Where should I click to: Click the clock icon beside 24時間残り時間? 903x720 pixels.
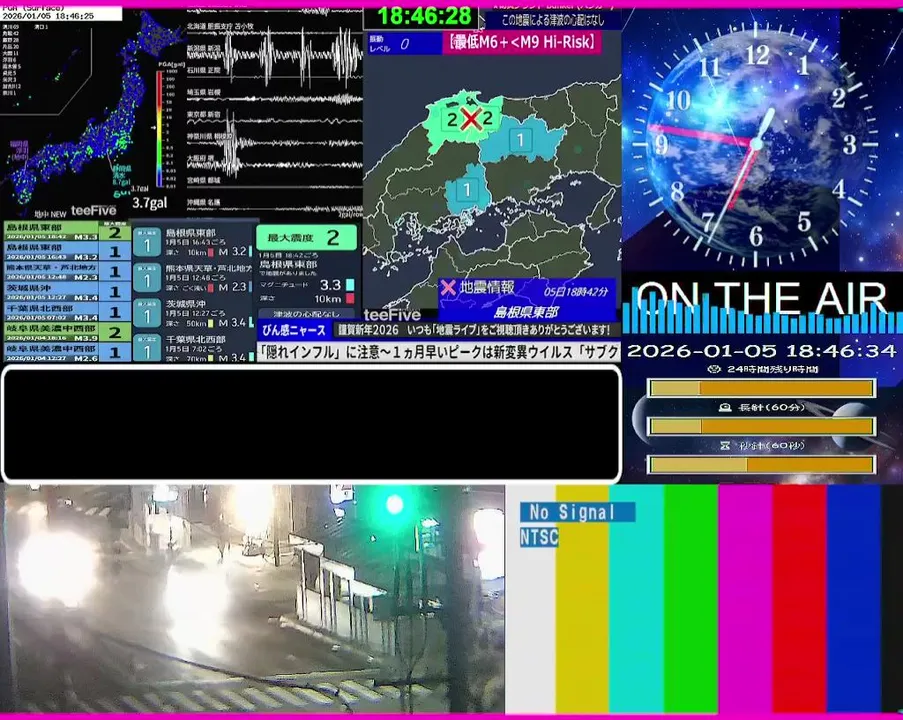pyautogui.click(x=714, y=369)
